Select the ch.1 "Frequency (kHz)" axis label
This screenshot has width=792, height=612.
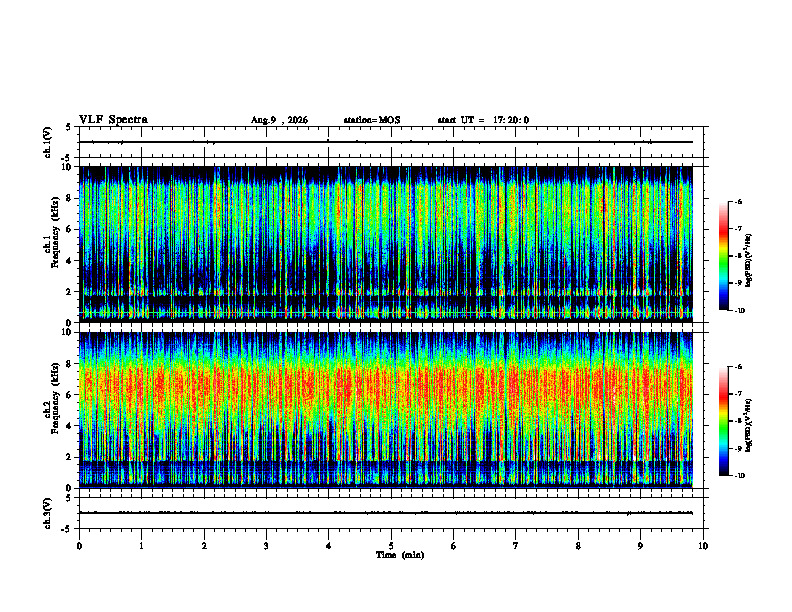pos(55,232)
